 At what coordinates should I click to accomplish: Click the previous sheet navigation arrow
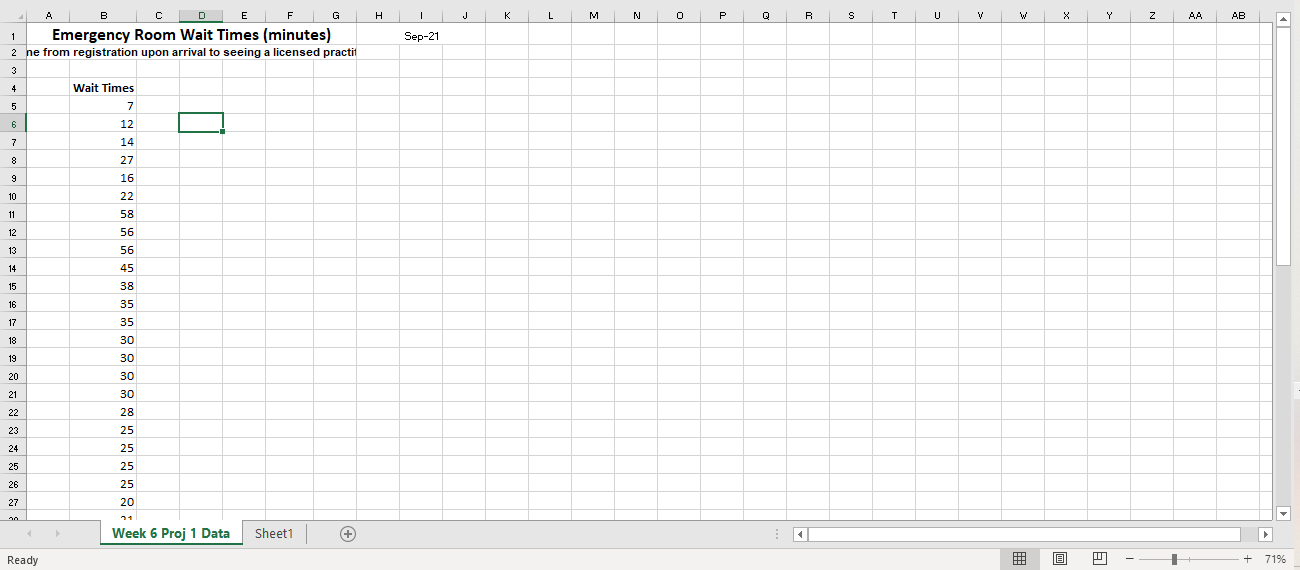click(x=29, y=534)
